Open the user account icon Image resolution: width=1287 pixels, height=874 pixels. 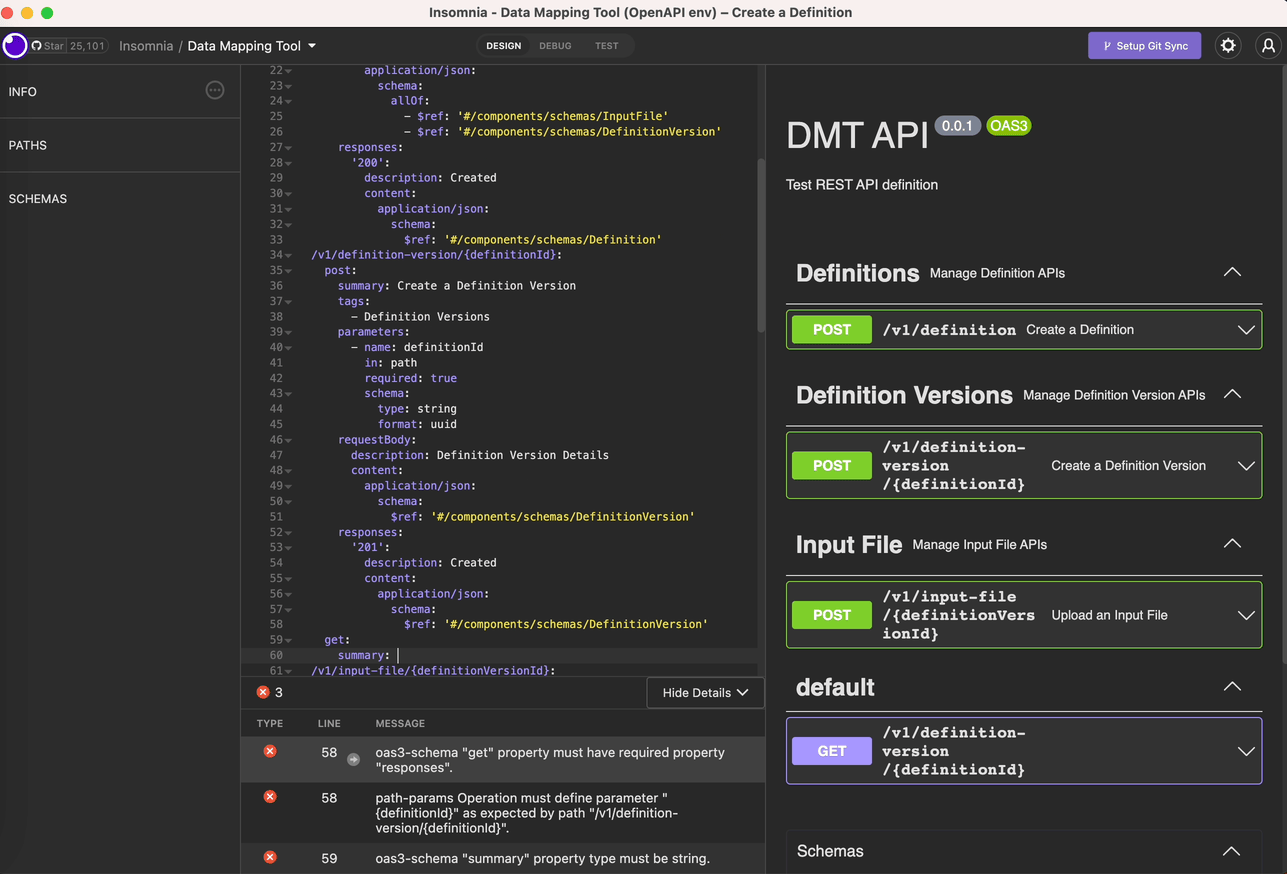[1268, 46]
